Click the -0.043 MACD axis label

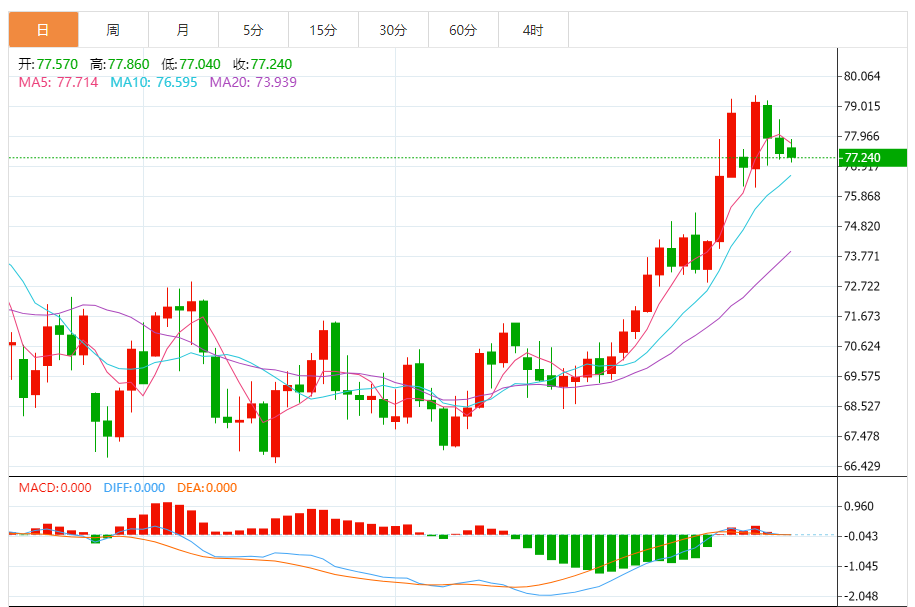[860, 536]
